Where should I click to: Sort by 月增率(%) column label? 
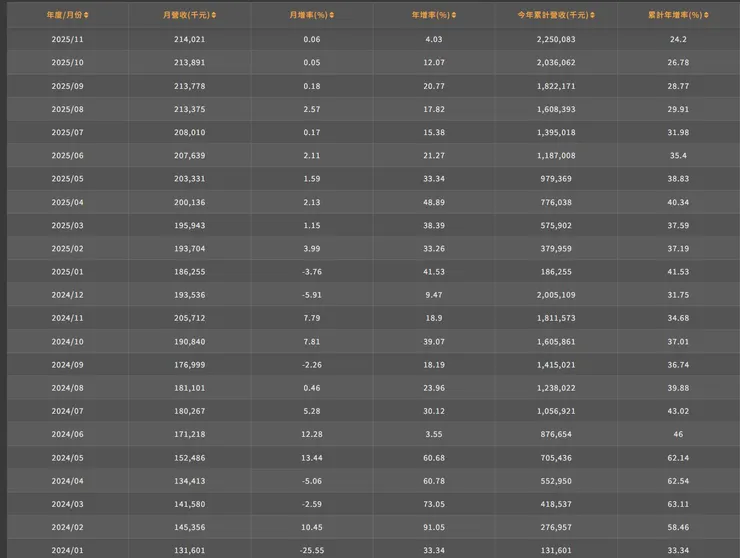308,15
